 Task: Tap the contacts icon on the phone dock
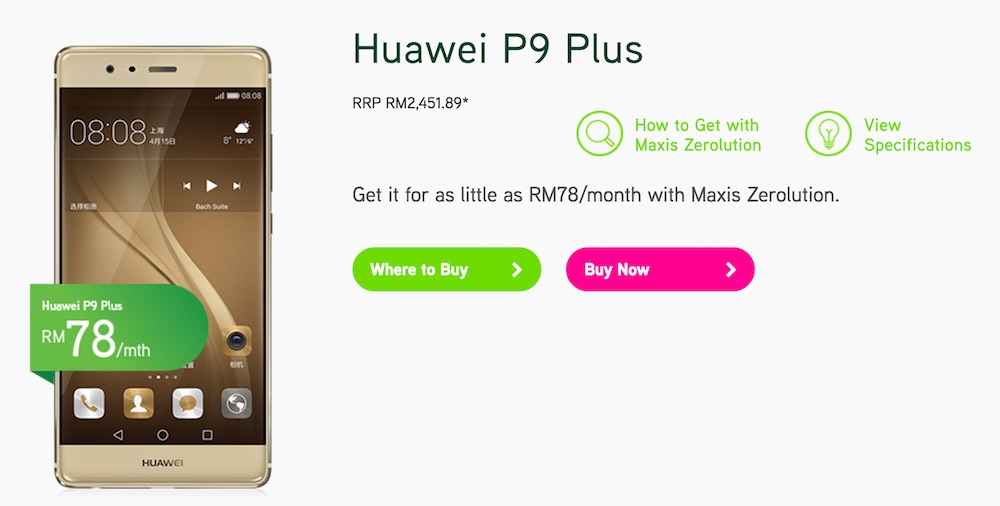[x=138, y=404]
